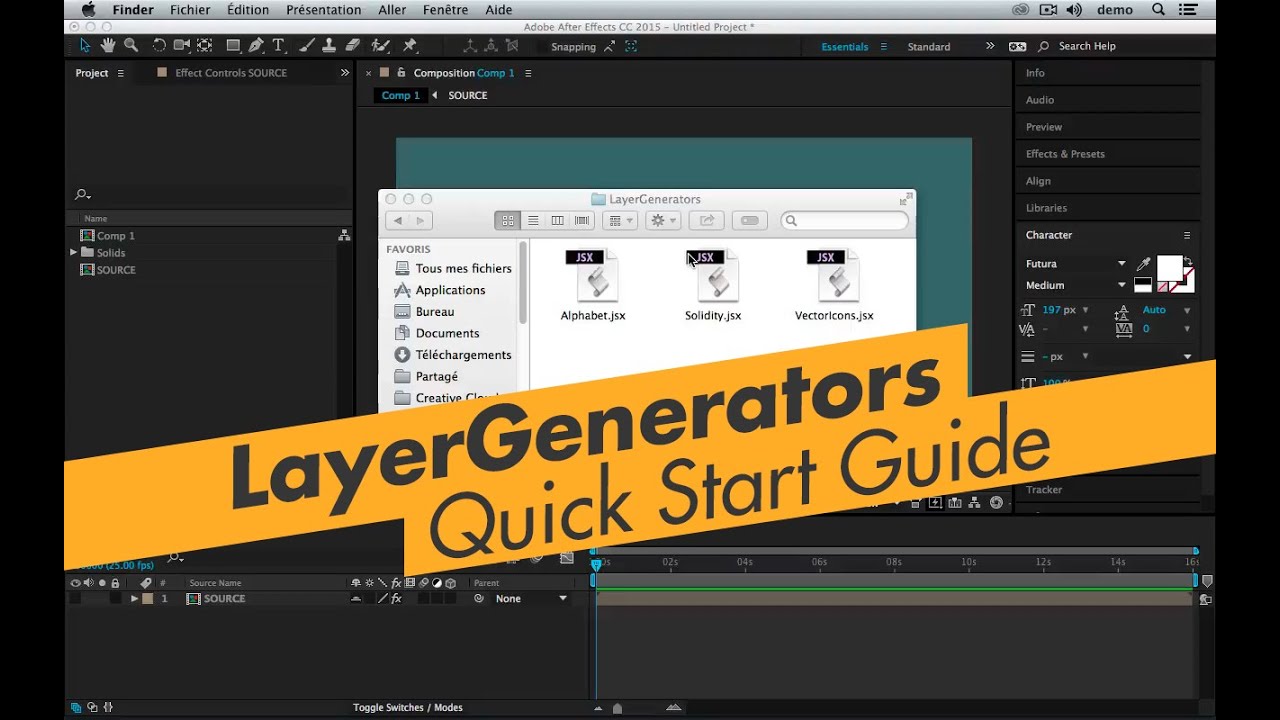Click the Finder share button
The height and width of the screenshot is (720, 1280).
tap(706, 220)
